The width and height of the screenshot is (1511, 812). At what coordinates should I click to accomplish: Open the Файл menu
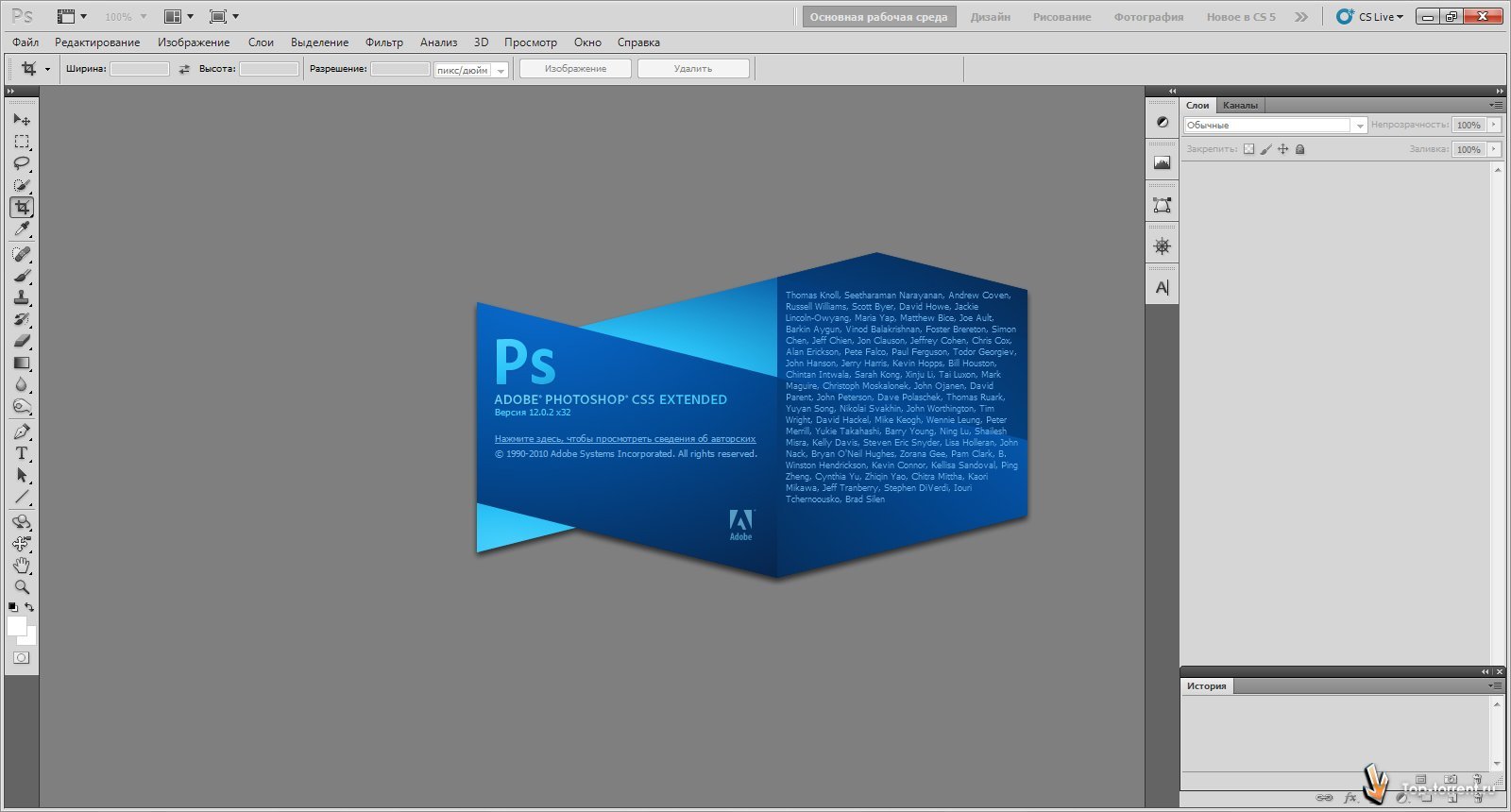tap(25, 42)
